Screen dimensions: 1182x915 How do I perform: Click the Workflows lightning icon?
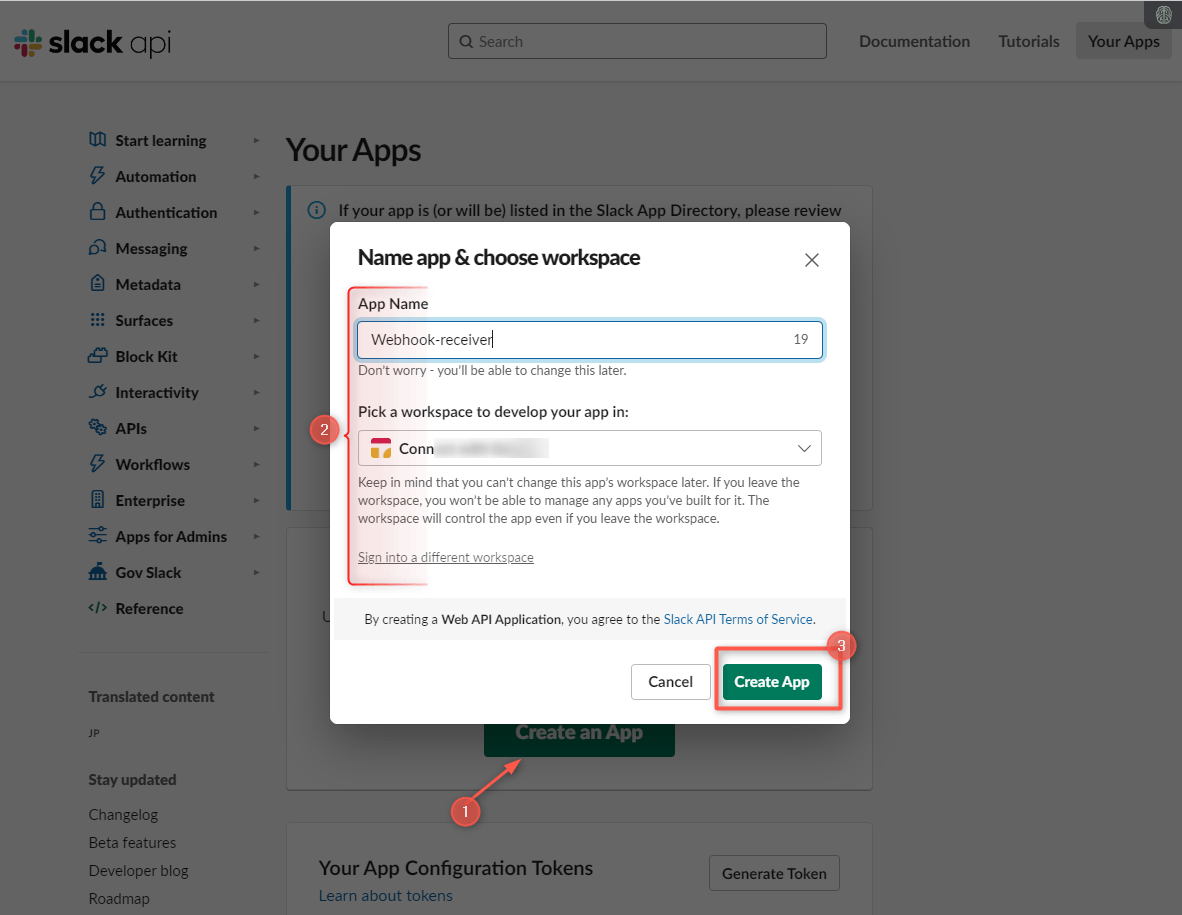click(x=97, y=464)
